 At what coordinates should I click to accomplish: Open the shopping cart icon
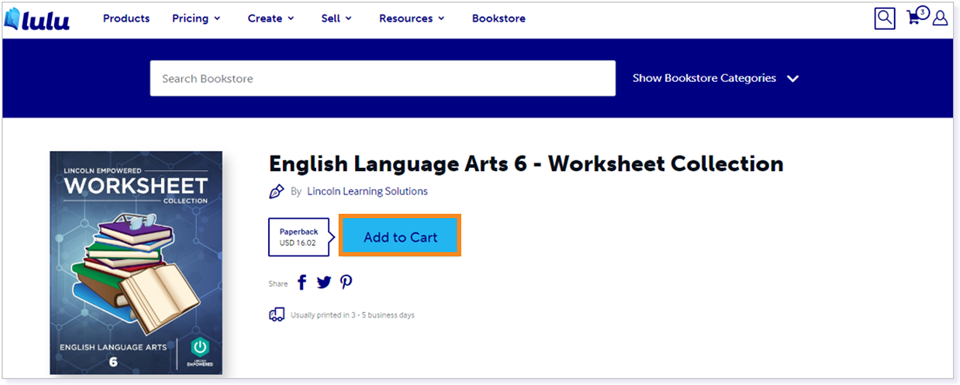click(917, 16)
